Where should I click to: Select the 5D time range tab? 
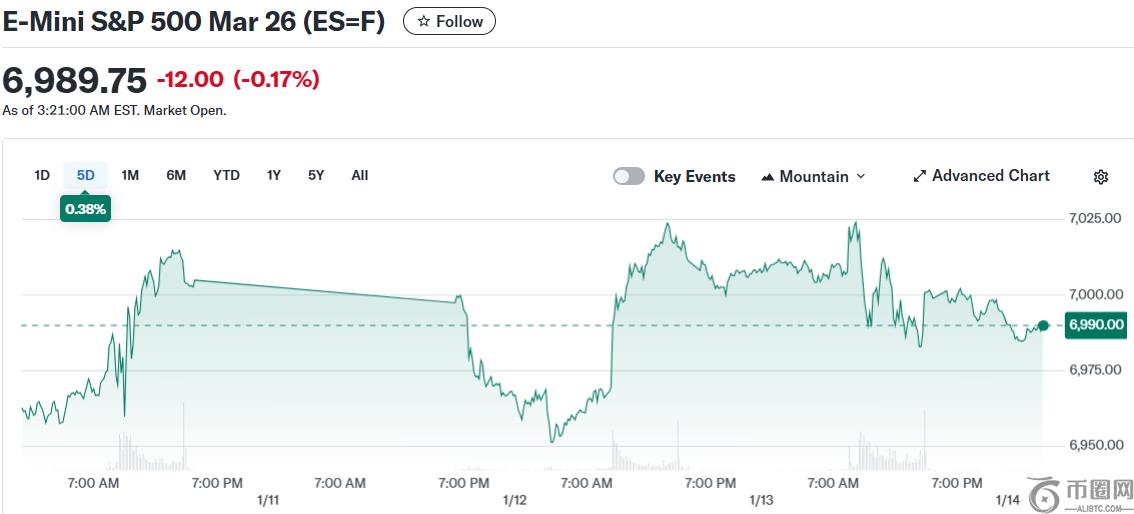point(86,175)
